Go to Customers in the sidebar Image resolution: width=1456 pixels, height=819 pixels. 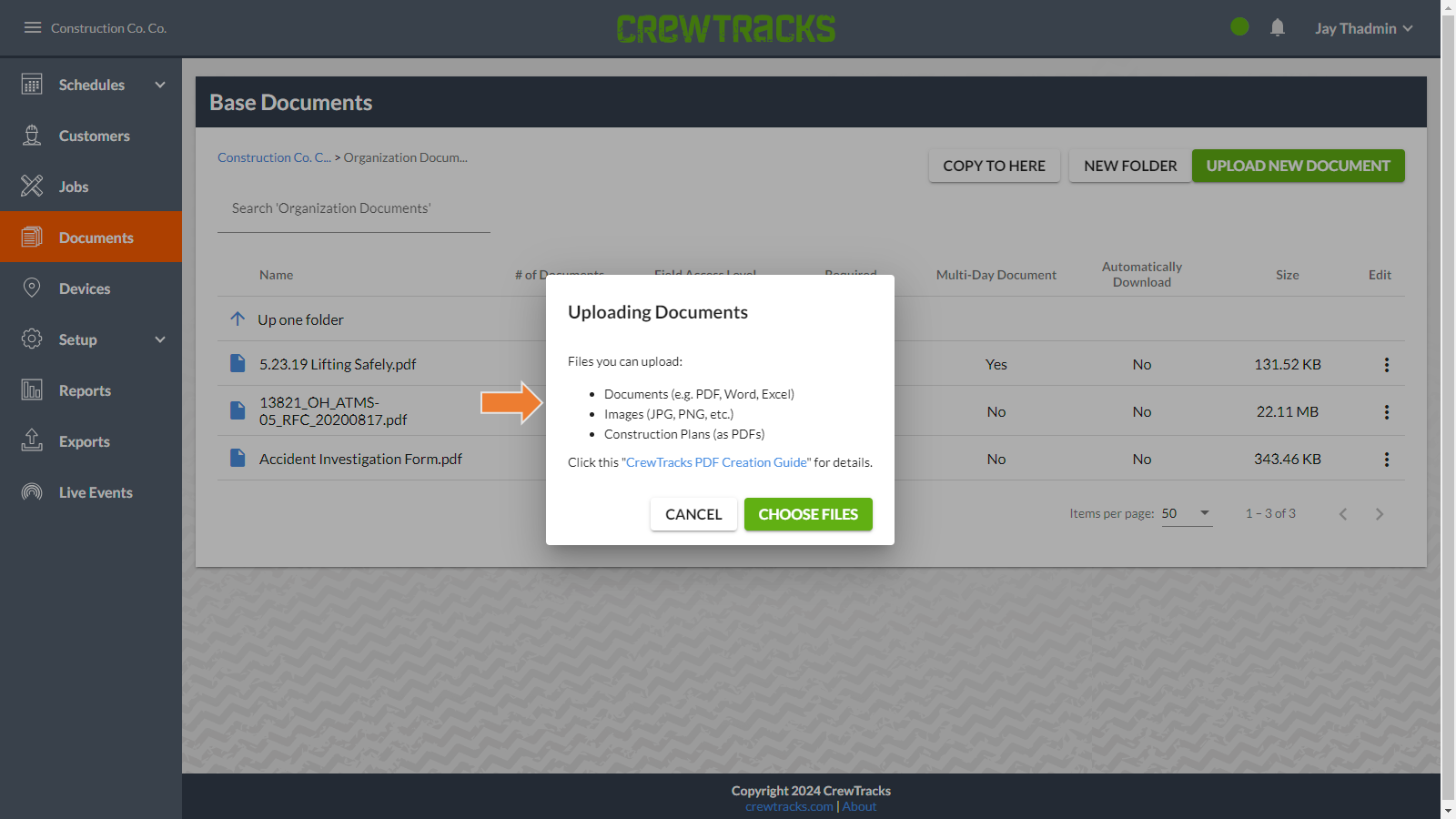tap(91, 136)
